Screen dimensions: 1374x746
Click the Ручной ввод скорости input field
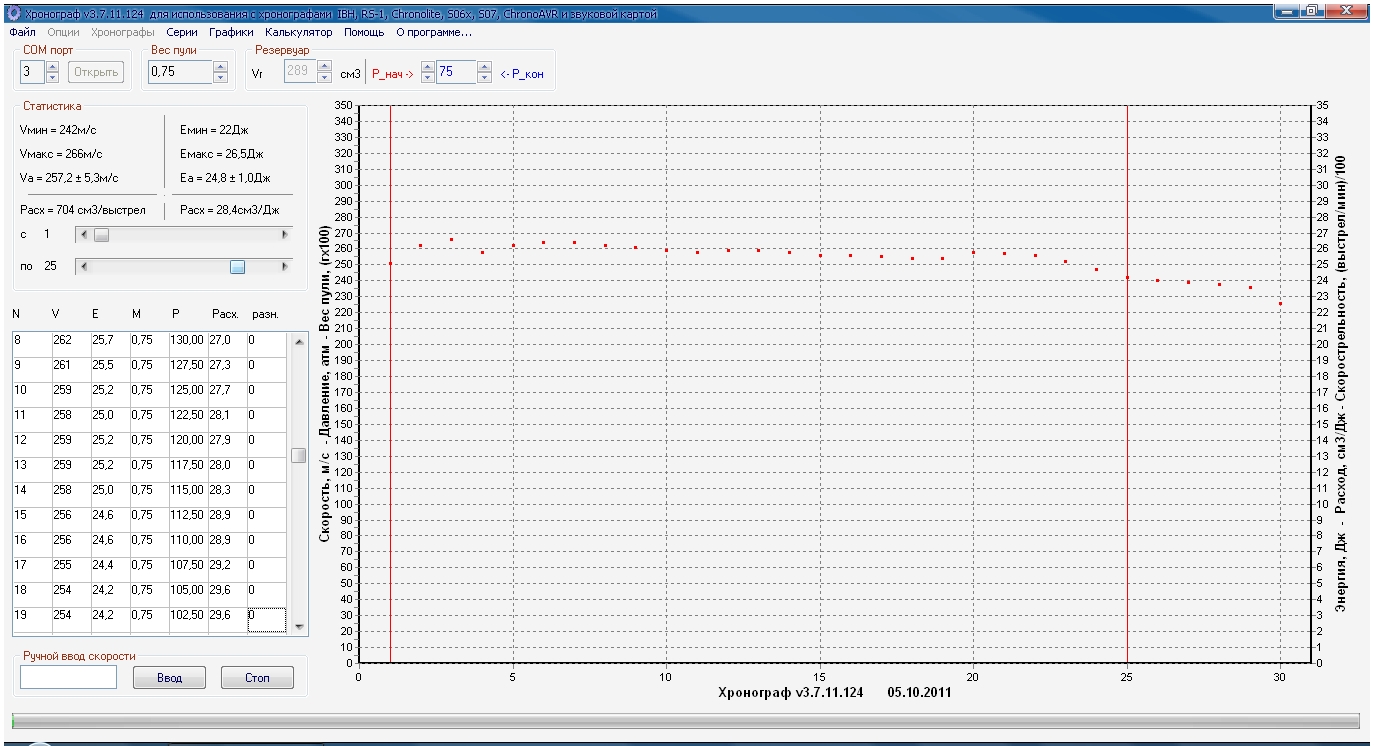point(68,678)
